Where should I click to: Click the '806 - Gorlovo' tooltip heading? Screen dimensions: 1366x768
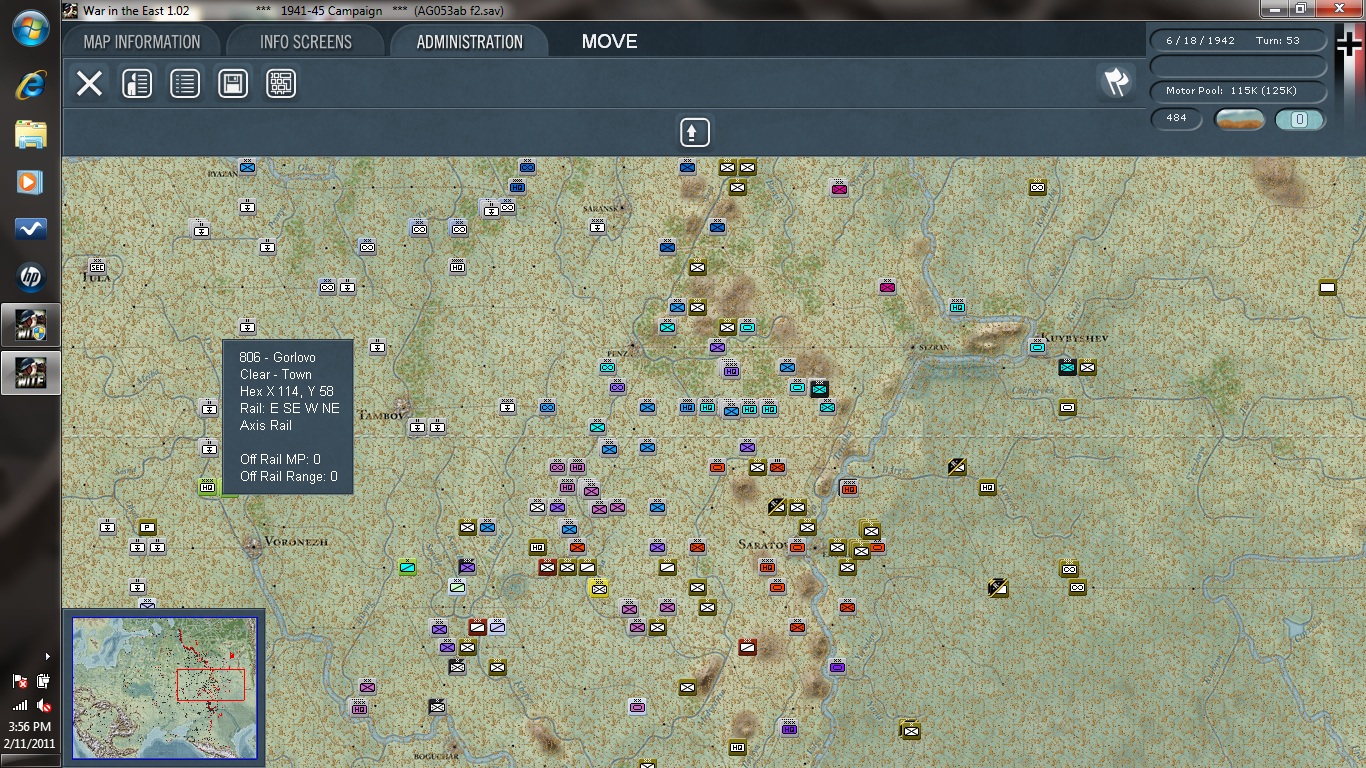pyautogui.click(x=278, y=357)
